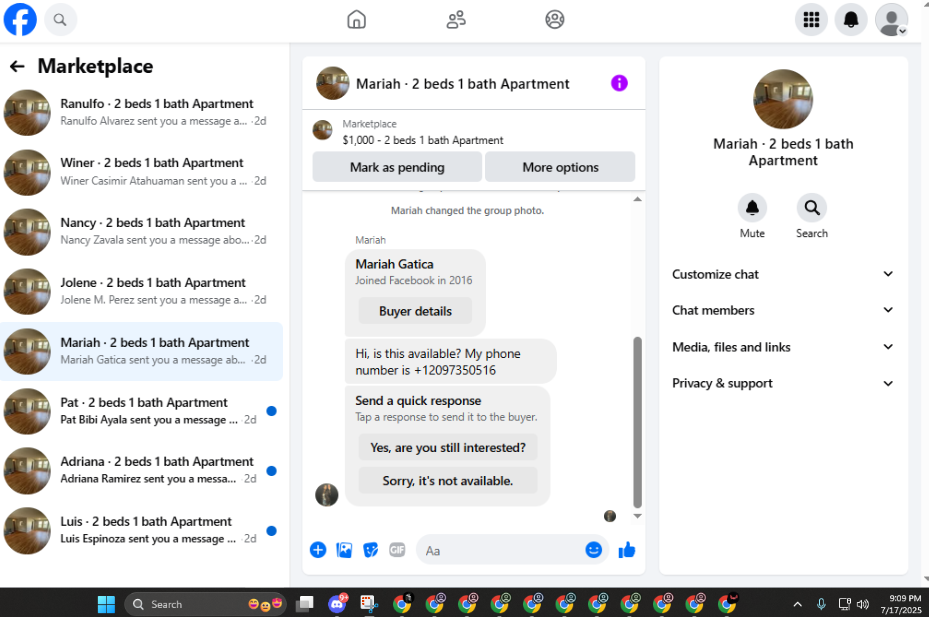The width and height of the screenshot is (929, 617).
Task: Open unread Luis conversation
Action: pyautogui.click(x=142, y=530)
